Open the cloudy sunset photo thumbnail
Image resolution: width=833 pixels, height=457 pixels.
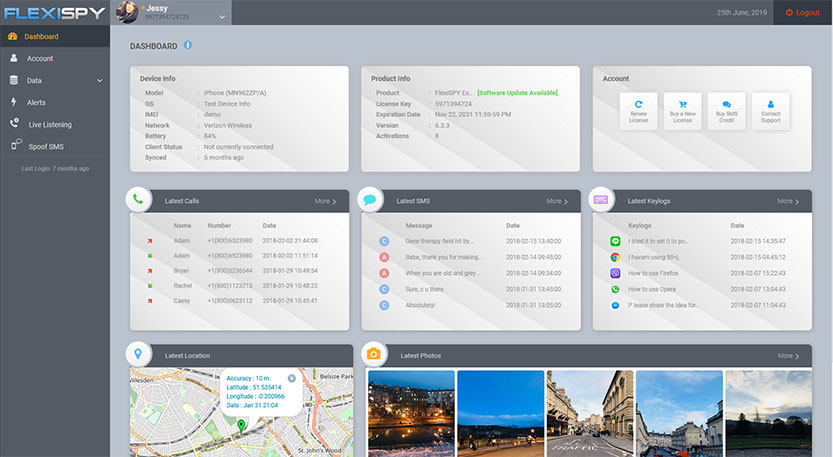[x=769, y=413]
